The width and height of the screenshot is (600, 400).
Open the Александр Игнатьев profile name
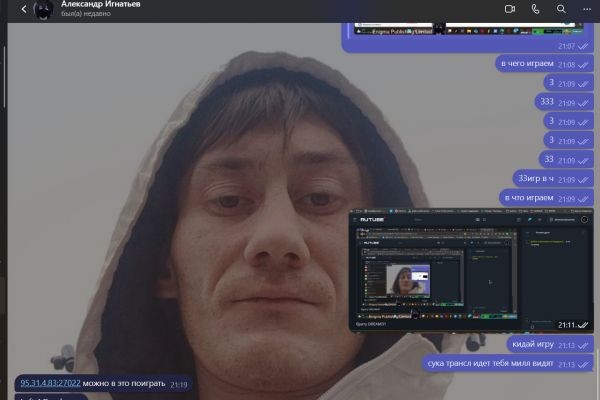pos(101,5)
